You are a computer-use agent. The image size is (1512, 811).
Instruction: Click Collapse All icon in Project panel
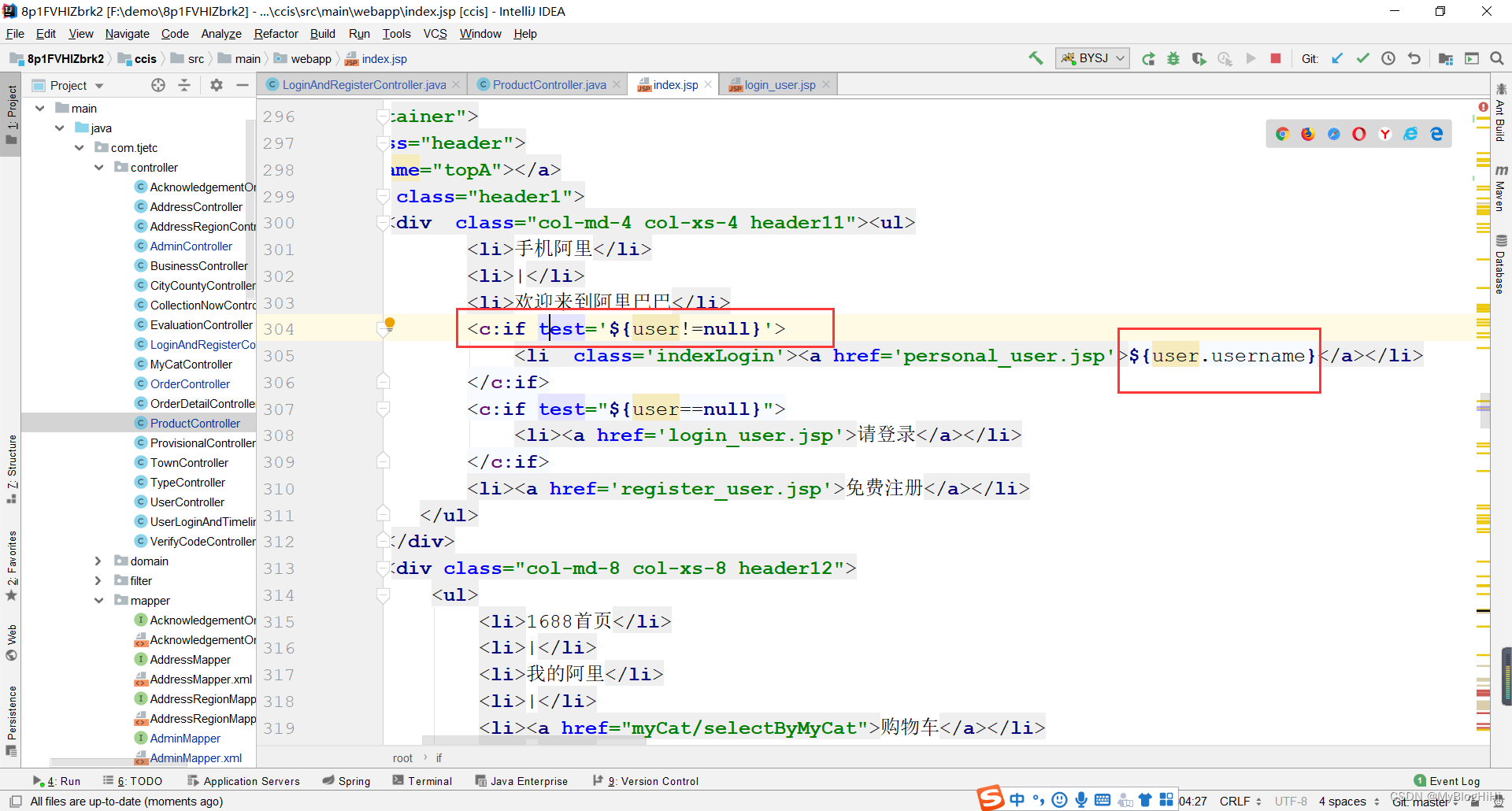(184, 85)
